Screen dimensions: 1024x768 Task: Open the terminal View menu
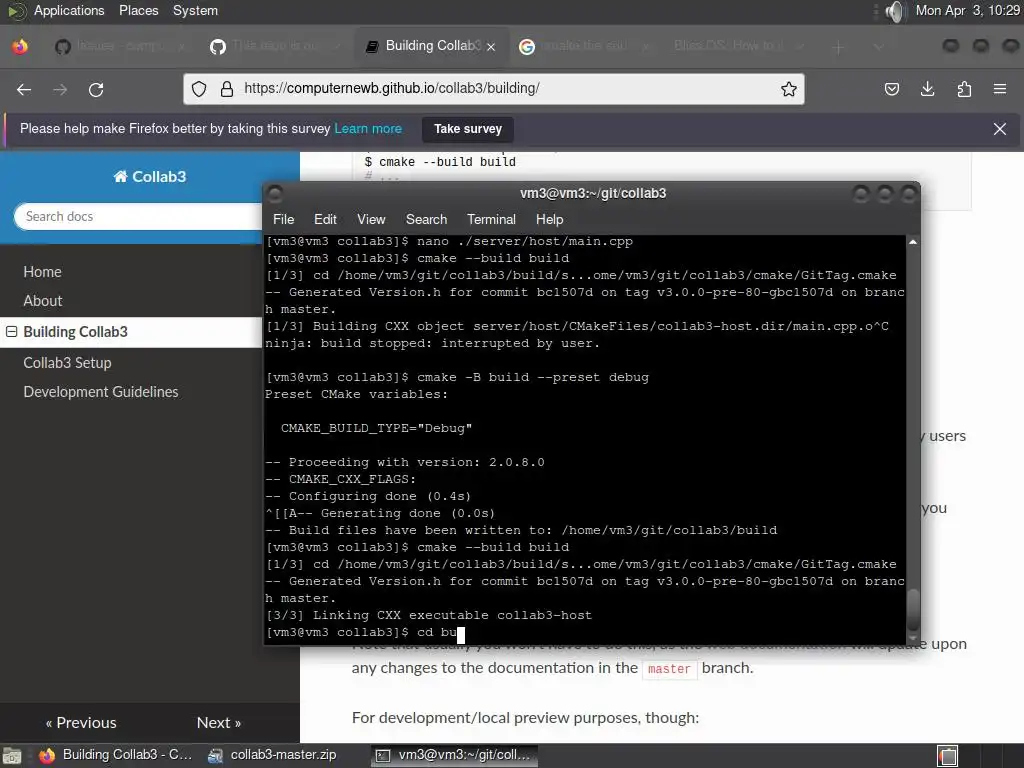click(x=371, y=219)
